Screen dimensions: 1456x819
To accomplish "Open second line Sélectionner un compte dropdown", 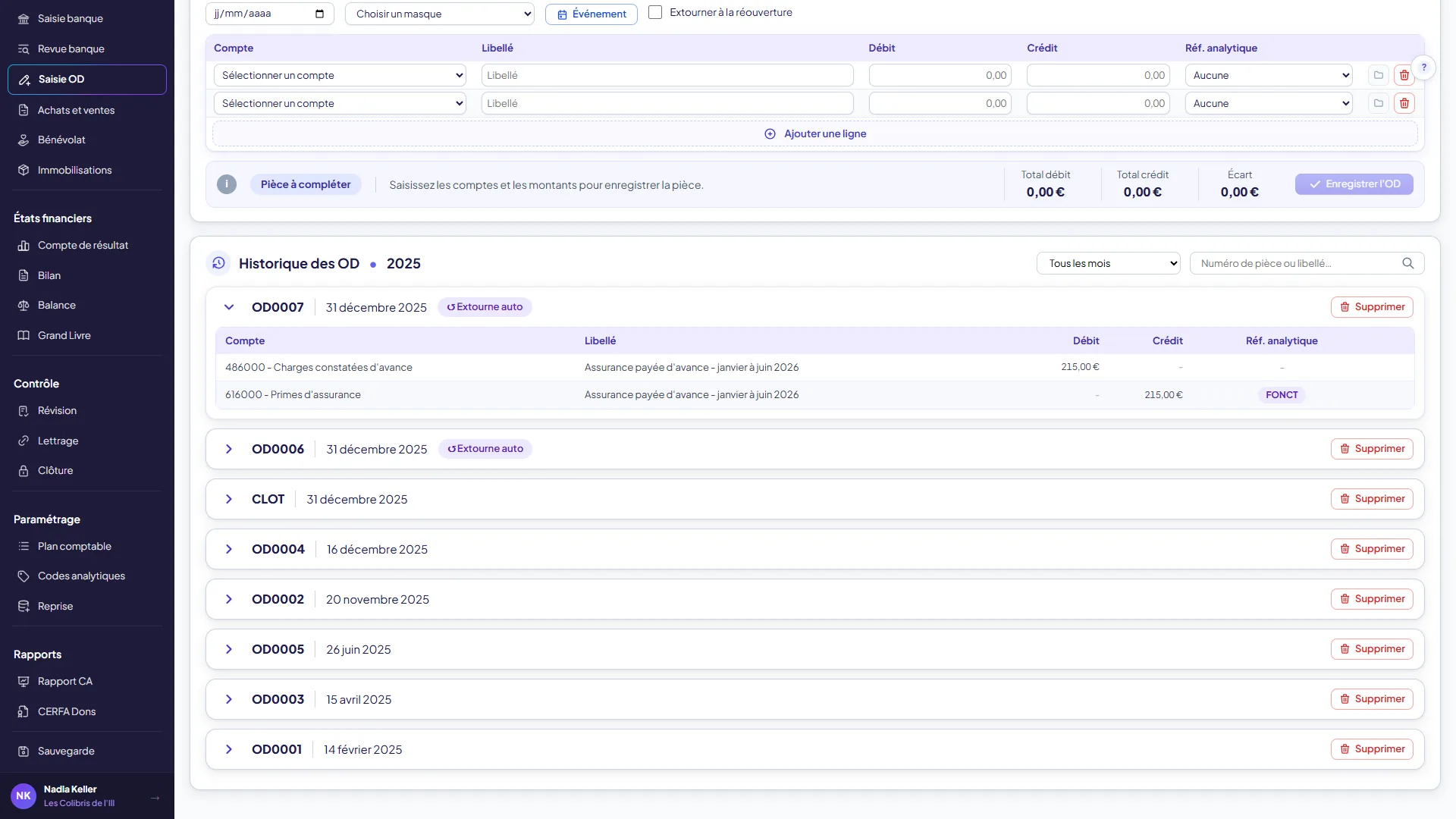I will 340,103.
